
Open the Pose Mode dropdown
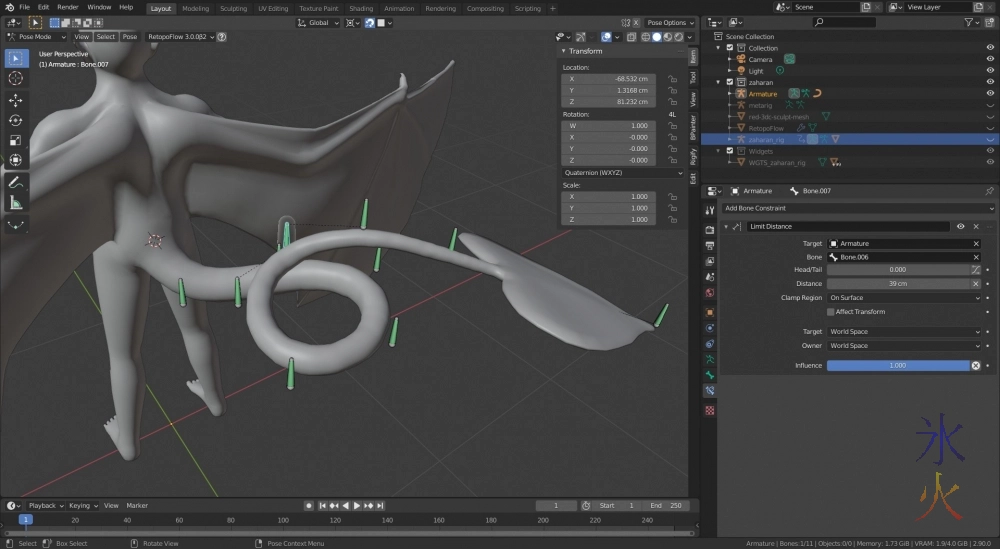click(38, 37)
